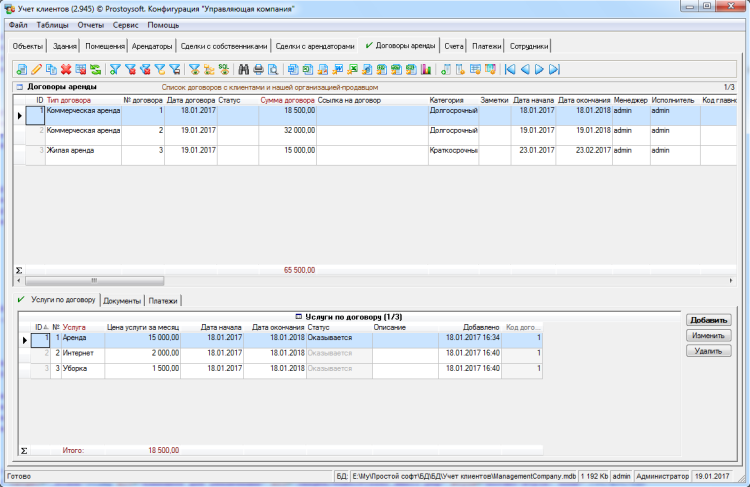Switch to the Арендаторы tab

click(152, 46)
